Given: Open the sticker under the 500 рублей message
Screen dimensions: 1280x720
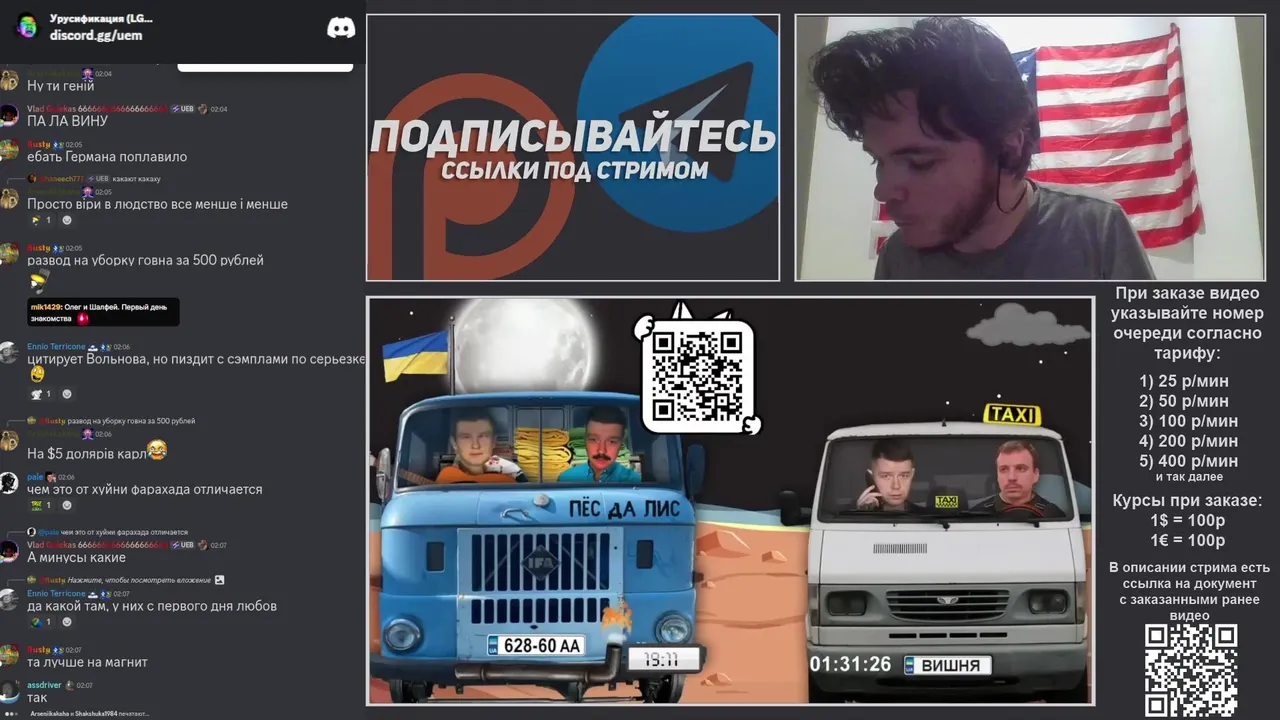Looking at the screenshot, I should point(38,281).
